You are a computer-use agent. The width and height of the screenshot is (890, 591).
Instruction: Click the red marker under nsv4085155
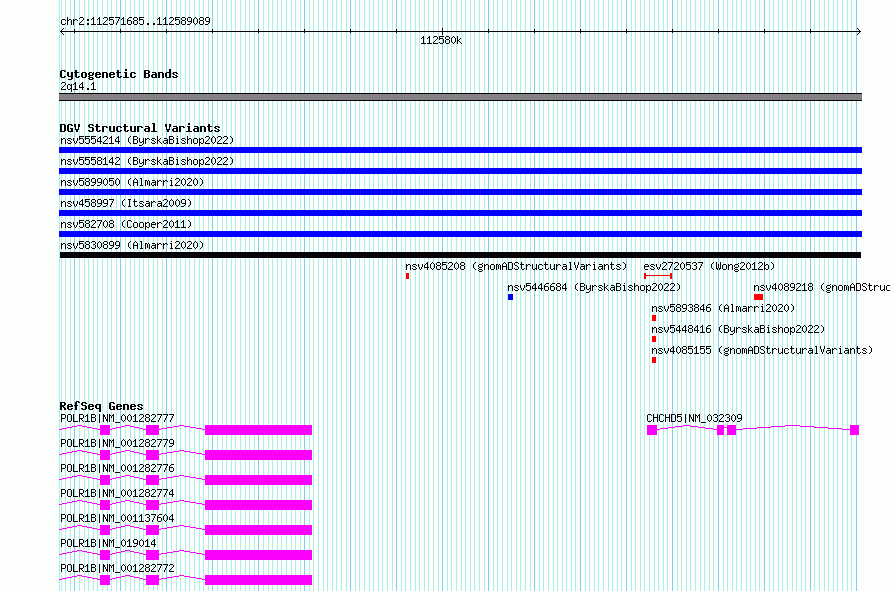[654, 360]
